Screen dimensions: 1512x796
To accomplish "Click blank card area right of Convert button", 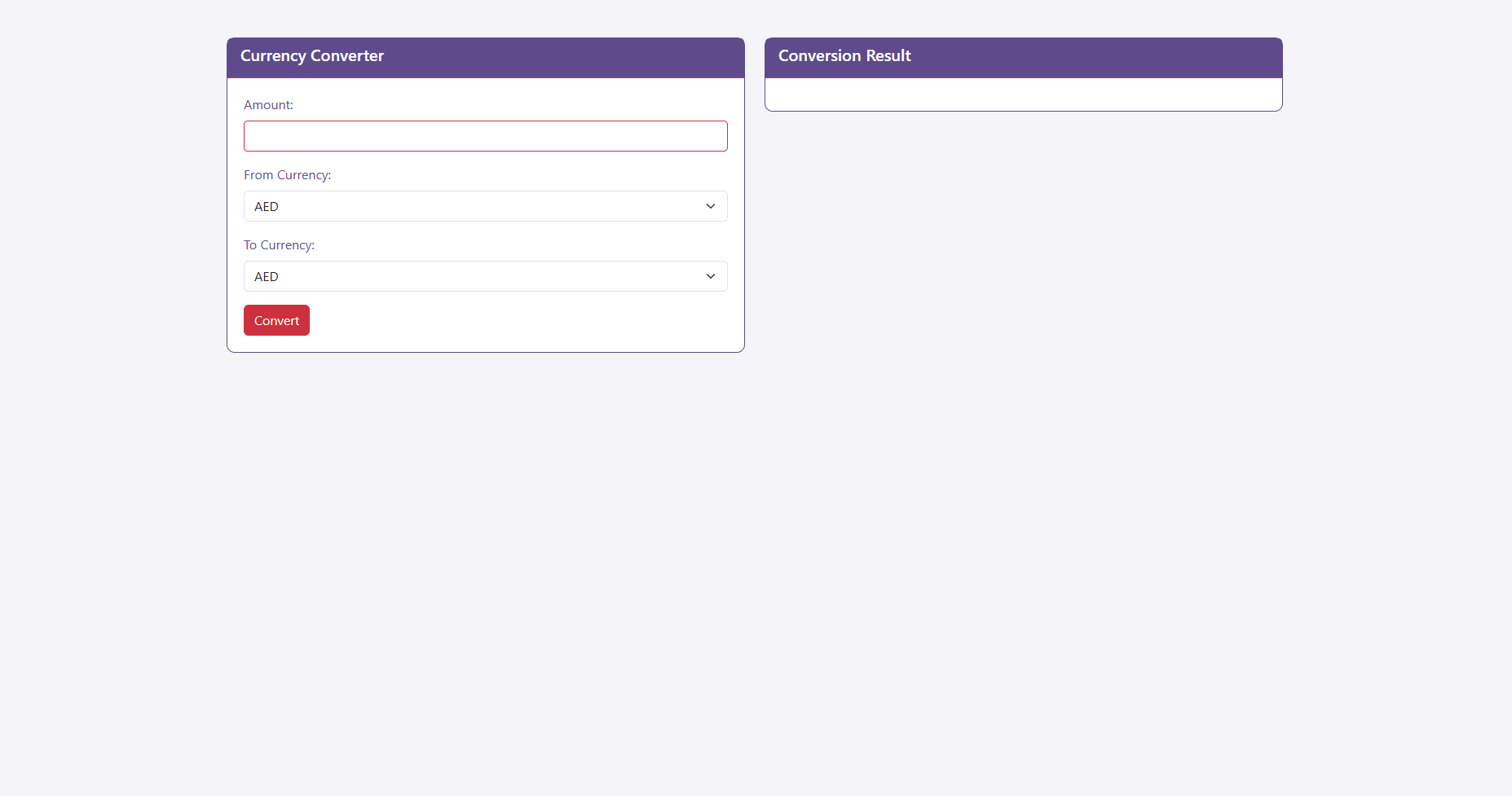I will [522, 321].
